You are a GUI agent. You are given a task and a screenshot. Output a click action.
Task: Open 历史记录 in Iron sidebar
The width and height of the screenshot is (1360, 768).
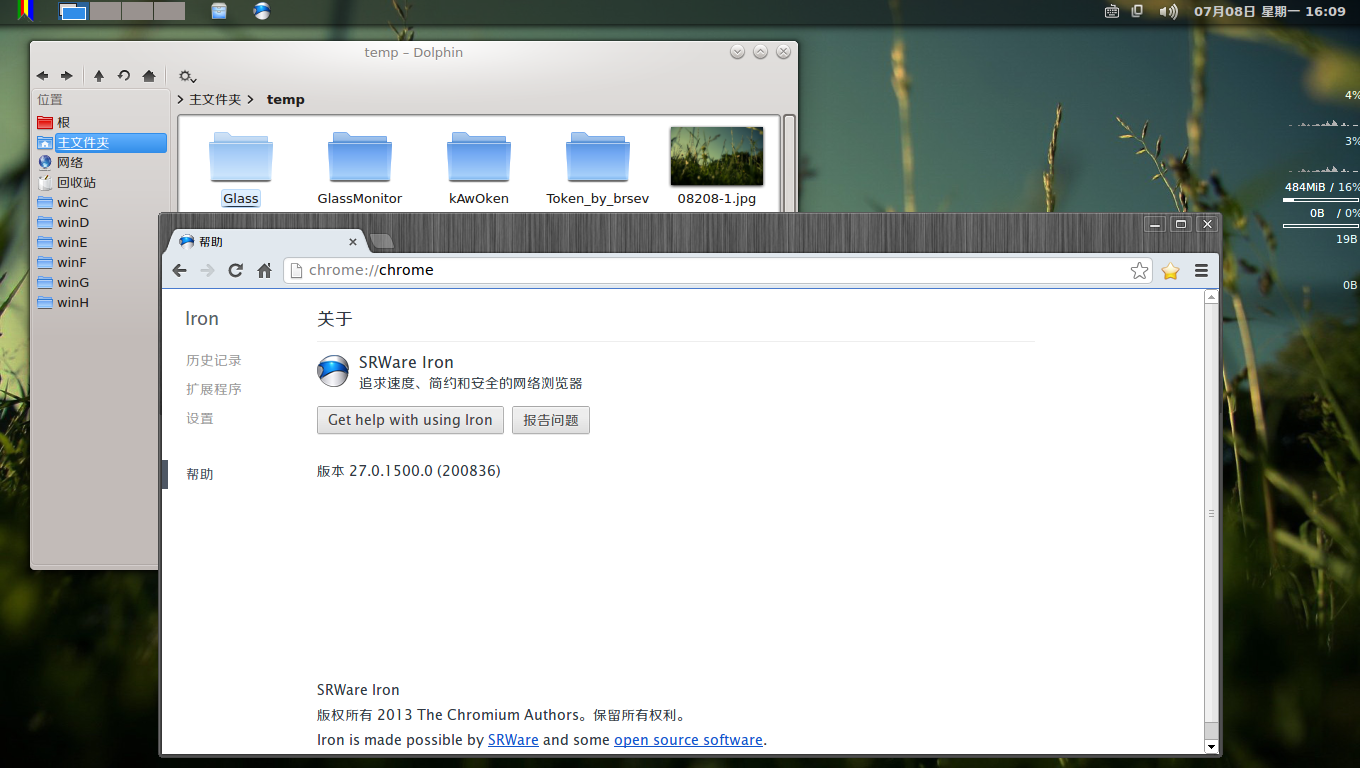(214, 360)
